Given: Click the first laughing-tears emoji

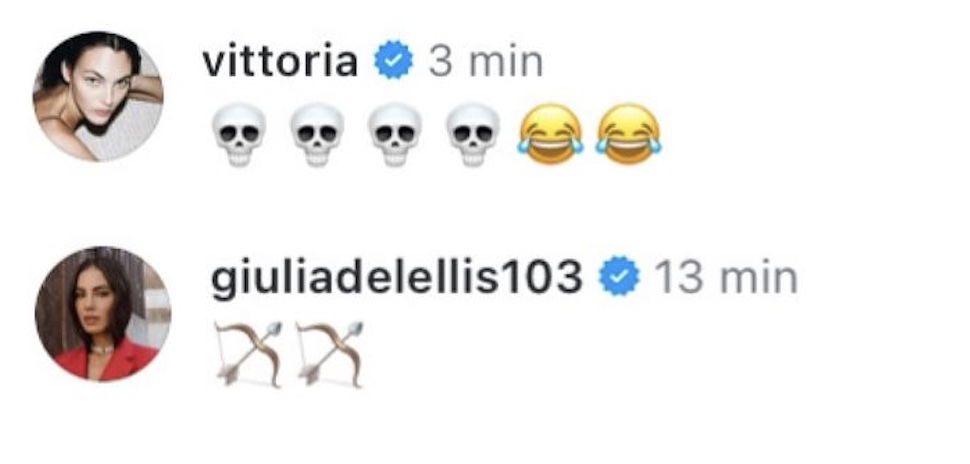Looking at the screenshot, I should point(551,134).
